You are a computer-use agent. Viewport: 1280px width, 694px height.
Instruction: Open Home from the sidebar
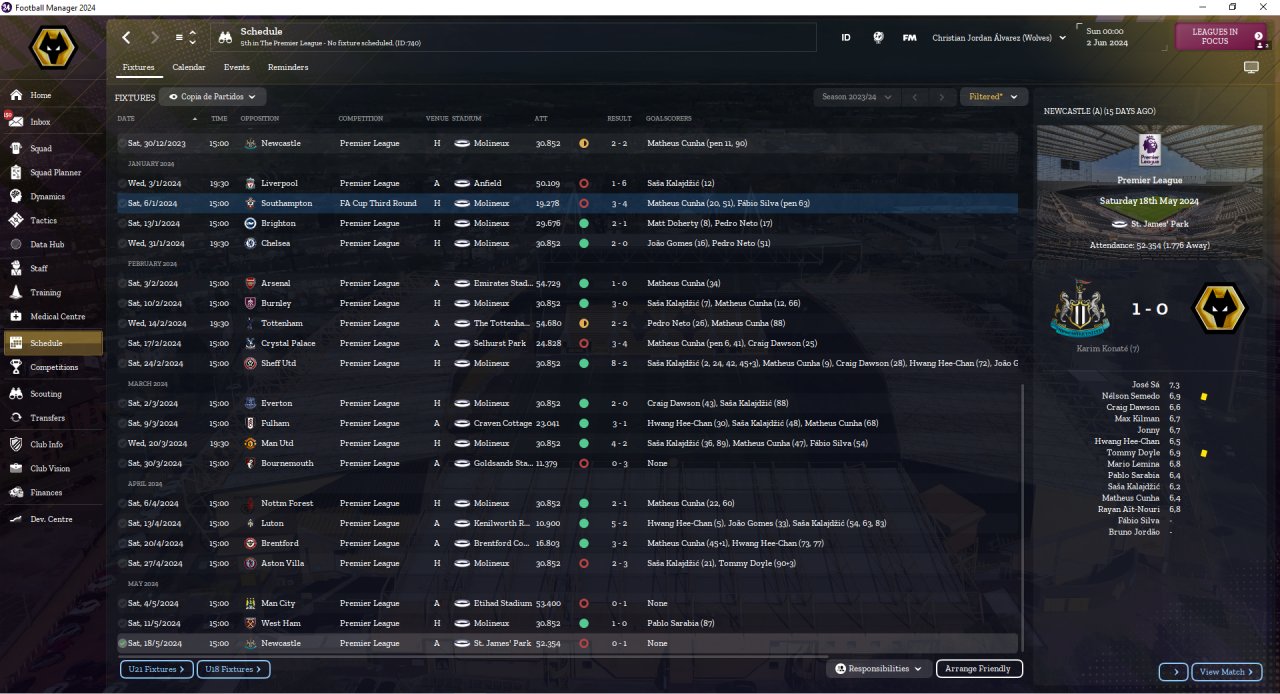click(x=54, y=95)
